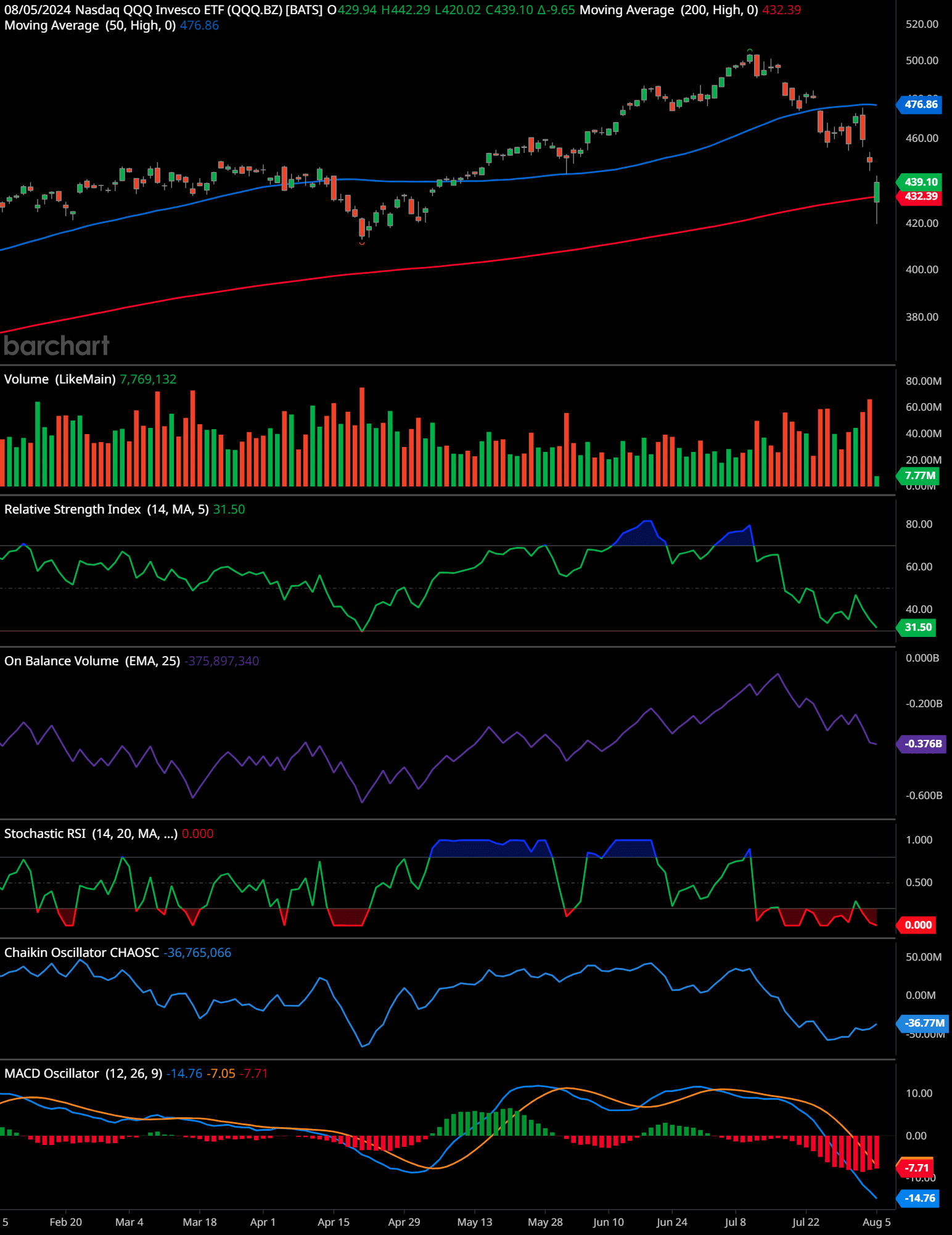Click the 31.50 RSI value tag
The width and height of the screenshot is (952, 1235).
917,627
